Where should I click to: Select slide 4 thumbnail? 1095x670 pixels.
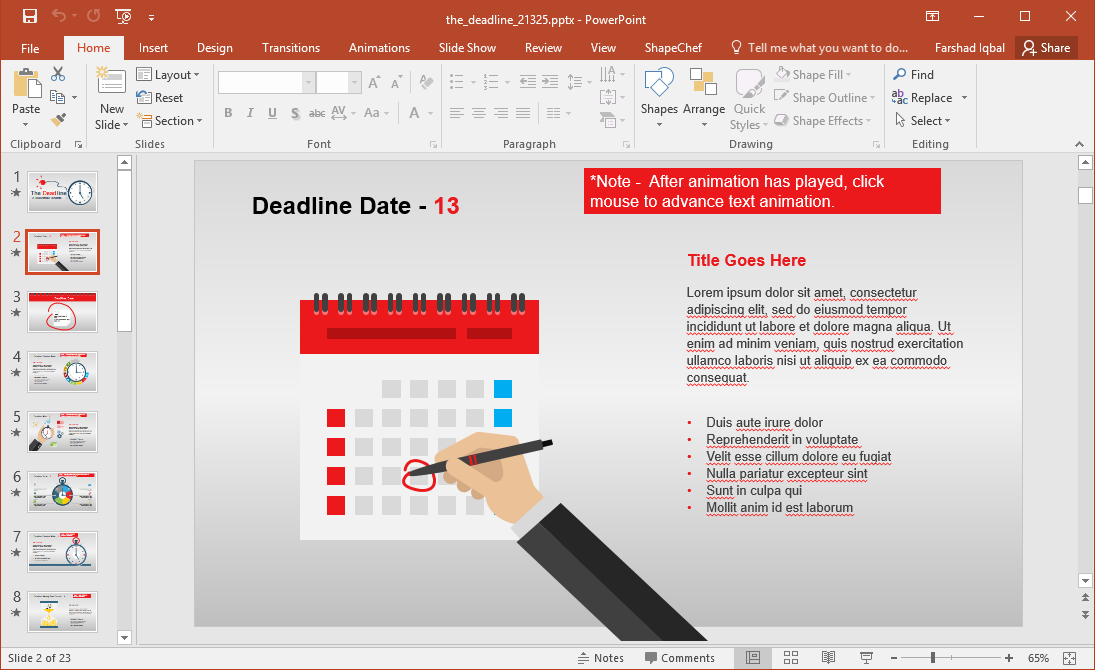point(62,371)
